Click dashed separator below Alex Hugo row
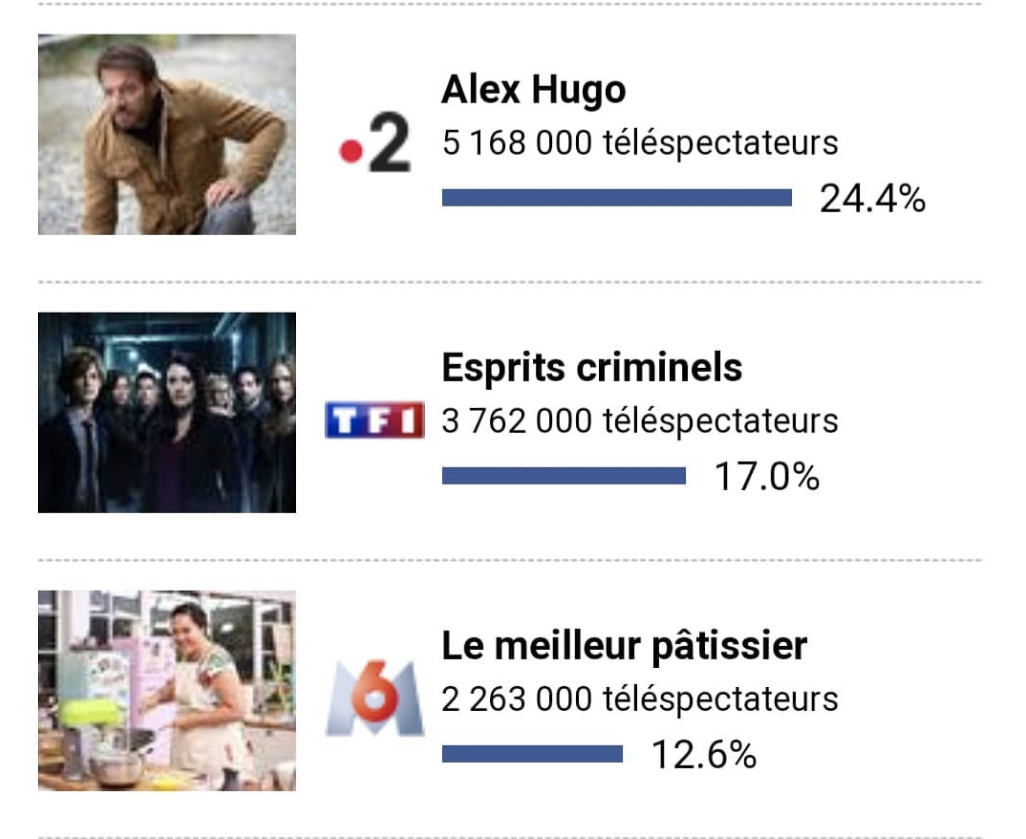This screenshot has height=839, width=1026. coord(510,282)
